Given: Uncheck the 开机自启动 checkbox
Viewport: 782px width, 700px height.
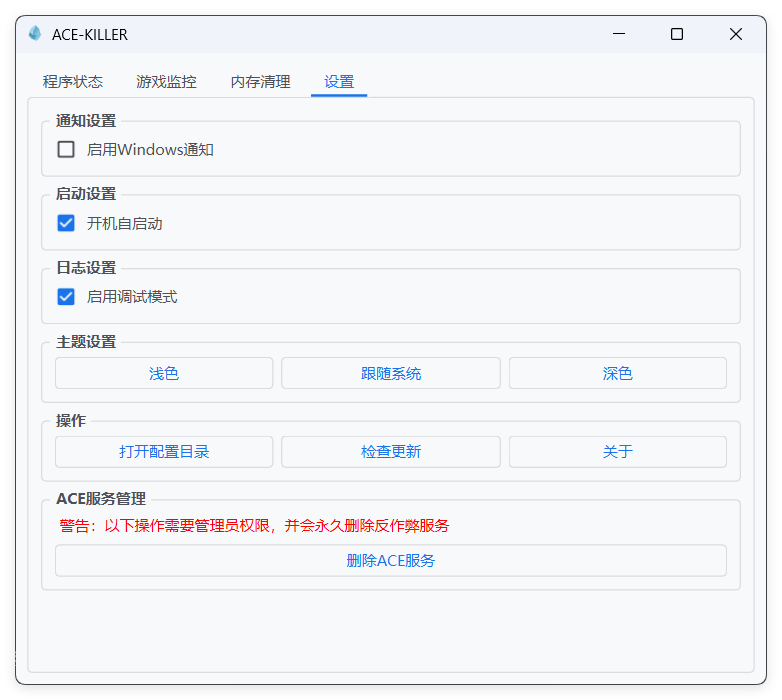Looking at the screenshot, I should 66,223.
